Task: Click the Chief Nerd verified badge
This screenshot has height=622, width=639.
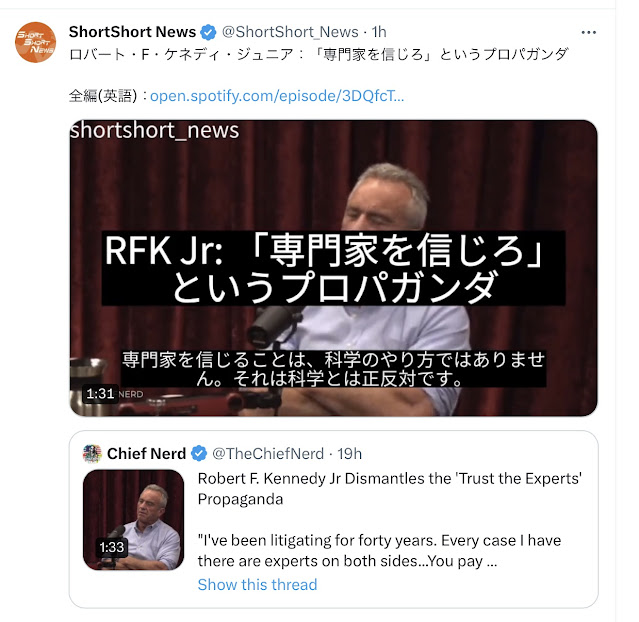Action: [x=199, y=454]
